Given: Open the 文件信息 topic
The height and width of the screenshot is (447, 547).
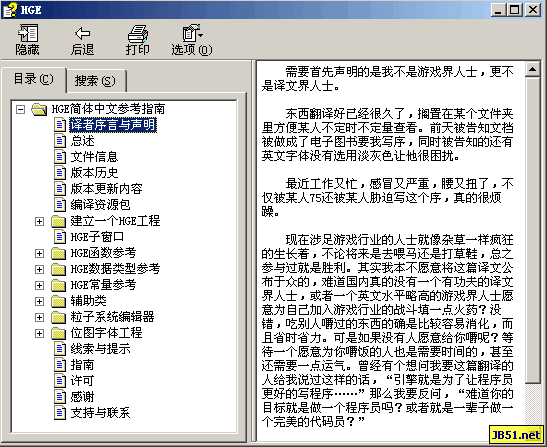Looking at the screenshot, I should (94, 157).
